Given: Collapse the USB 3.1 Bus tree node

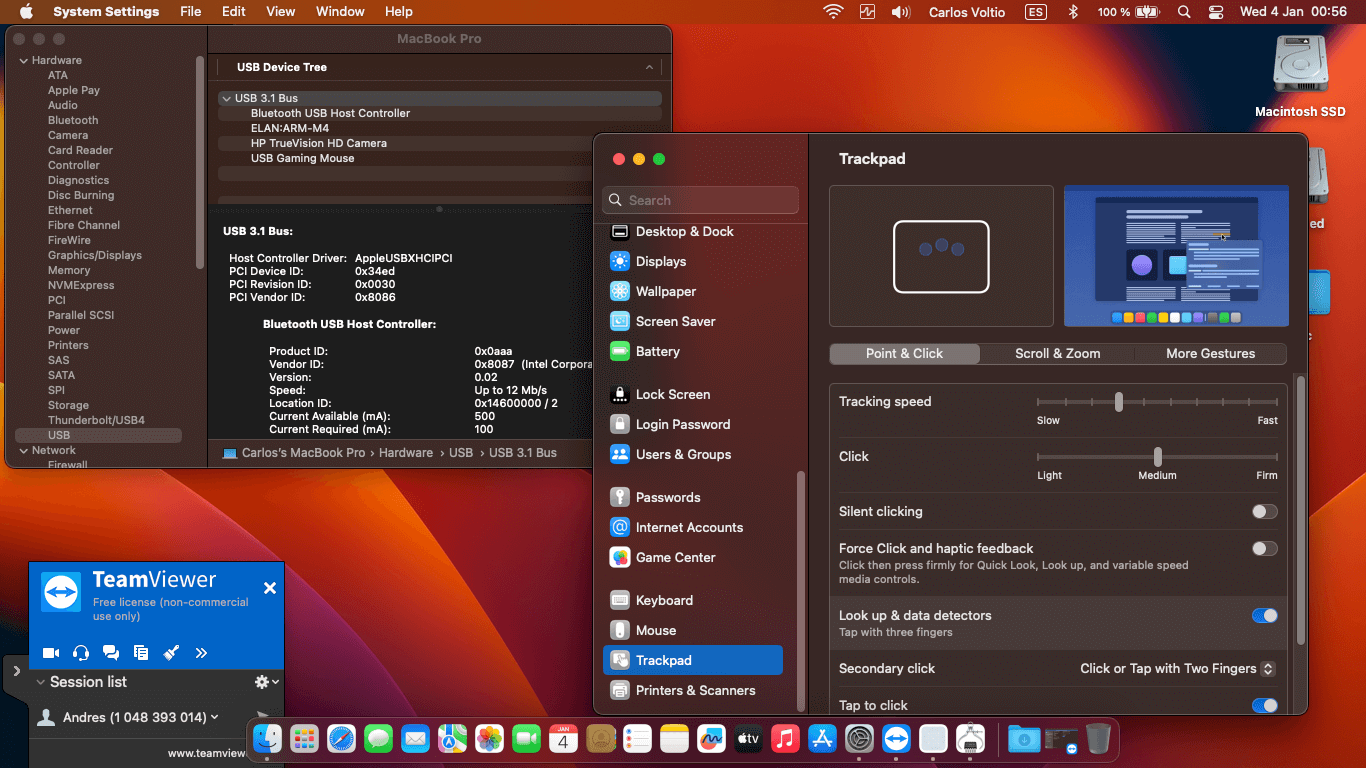Looking at the screenshot, I should [227, 99].
